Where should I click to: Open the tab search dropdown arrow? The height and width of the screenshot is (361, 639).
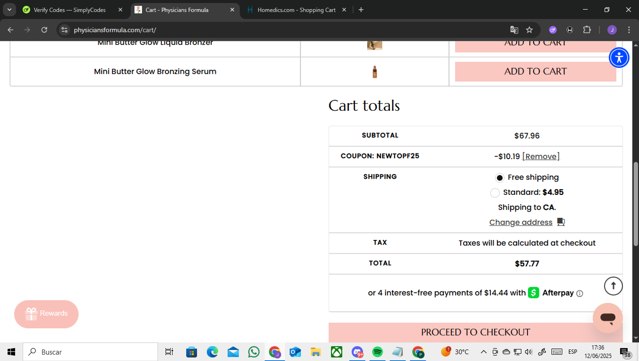(9, 10)
